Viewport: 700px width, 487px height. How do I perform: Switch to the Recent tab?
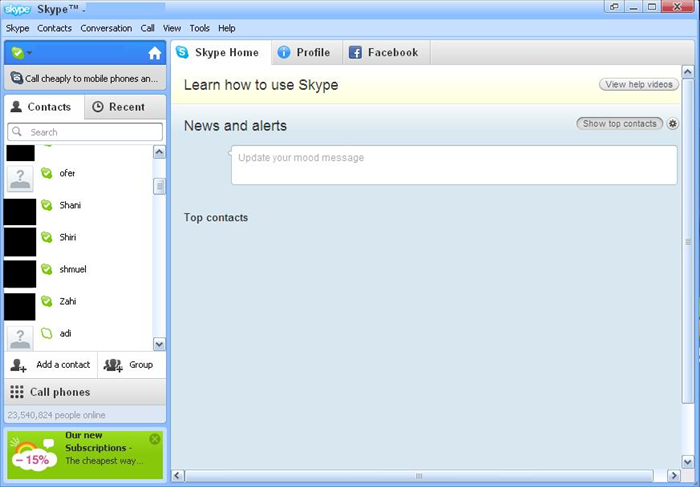coord(125,107)
